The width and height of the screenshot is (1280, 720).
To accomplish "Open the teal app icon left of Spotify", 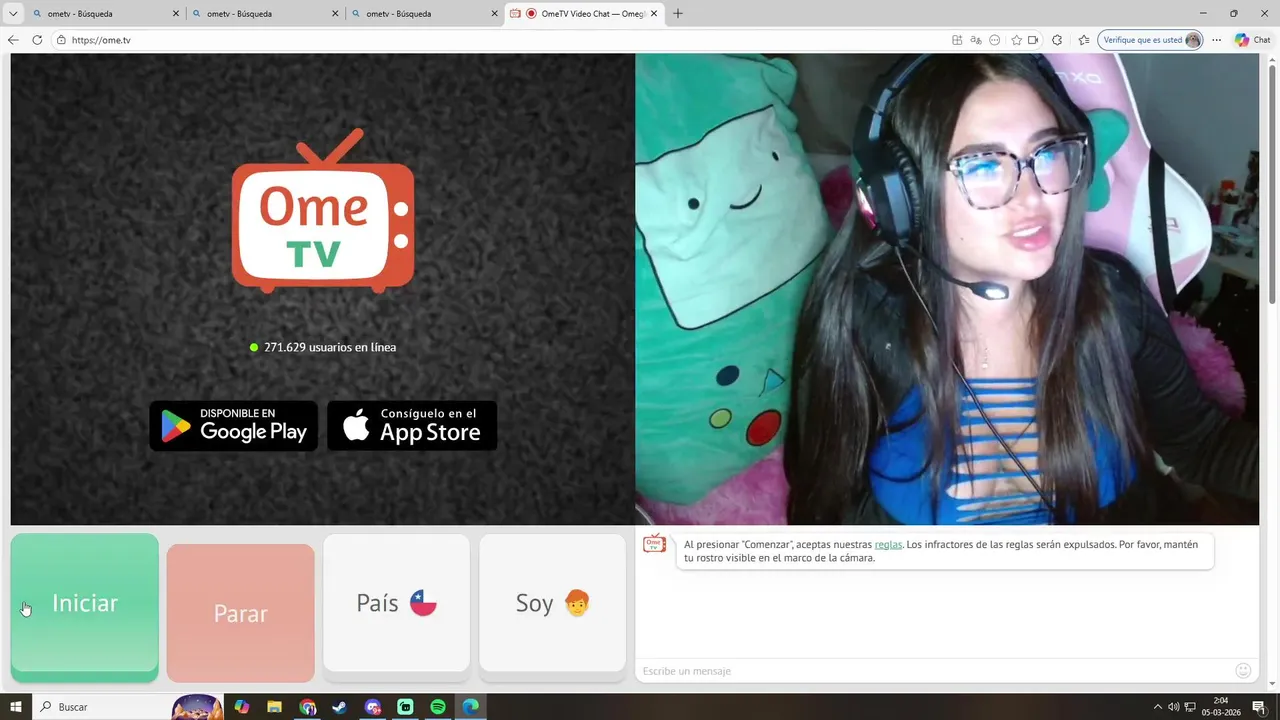I will click(x=405, y=707).
